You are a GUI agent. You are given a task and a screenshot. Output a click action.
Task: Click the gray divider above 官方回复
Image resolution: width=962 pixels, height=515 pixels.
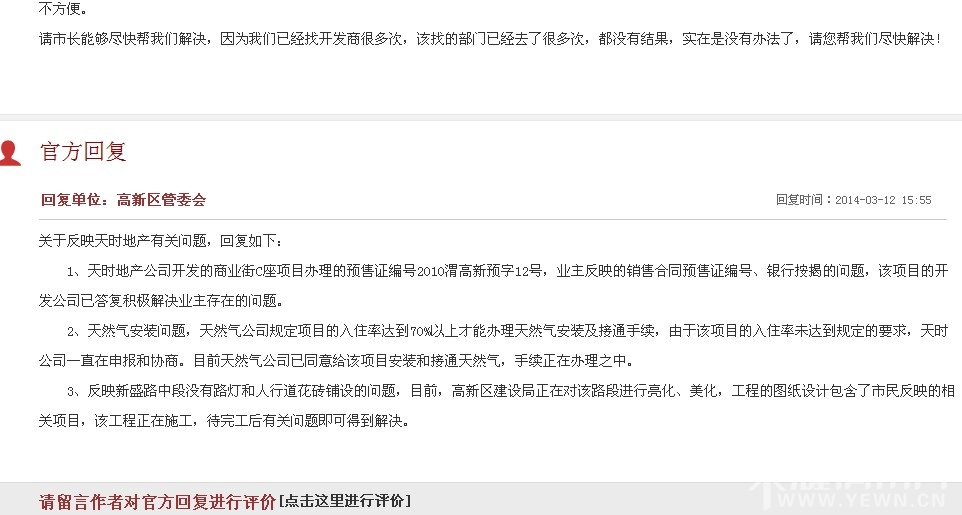coord(481,117)
